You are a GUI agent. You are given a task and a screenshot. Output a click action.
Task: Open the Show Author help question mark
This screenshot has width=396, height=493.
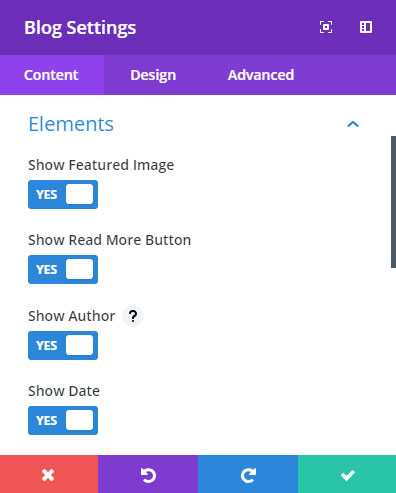(133, 316)
